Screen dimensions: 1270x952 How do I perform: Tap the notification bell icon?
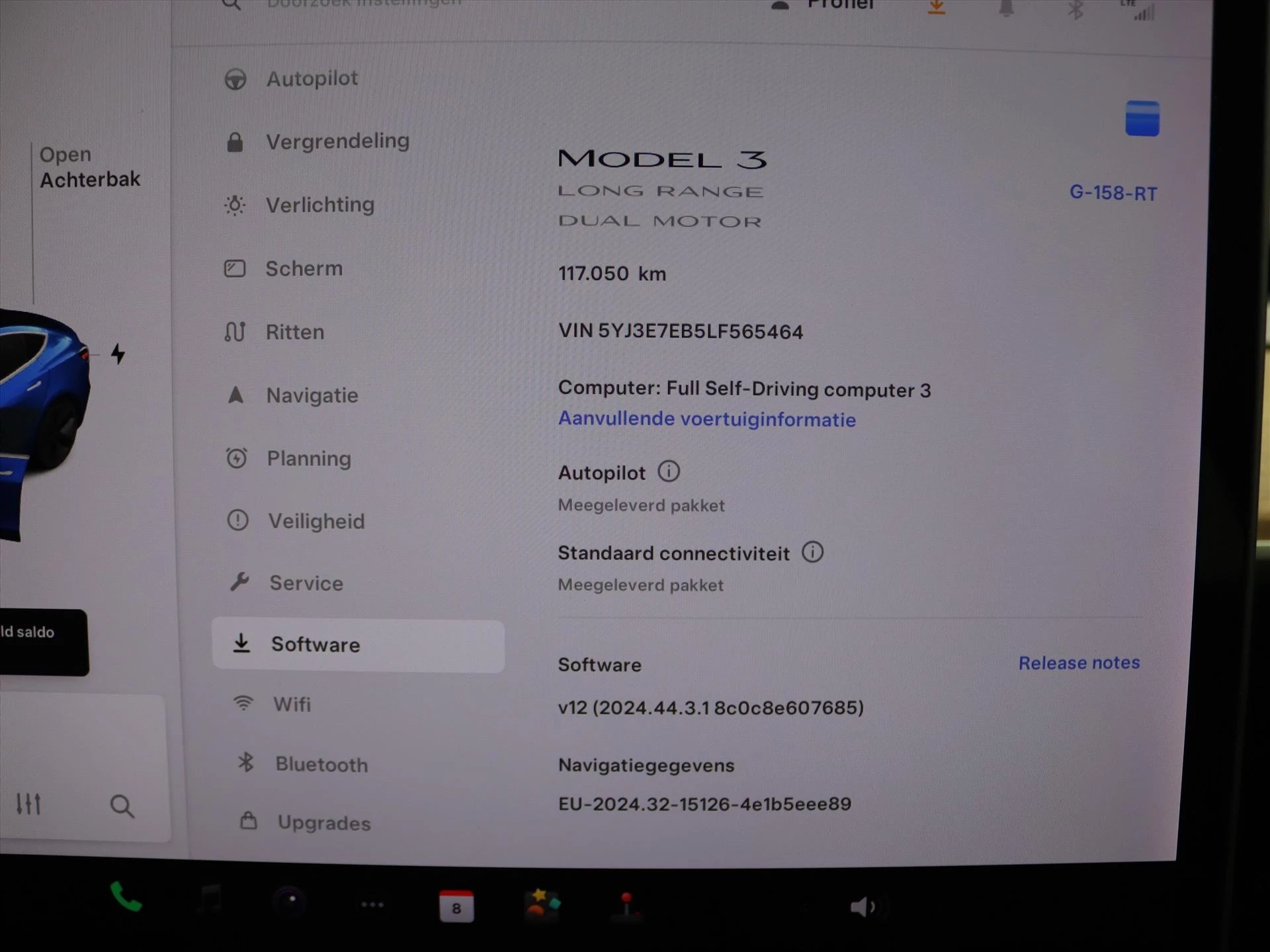tap(1006, 8)
